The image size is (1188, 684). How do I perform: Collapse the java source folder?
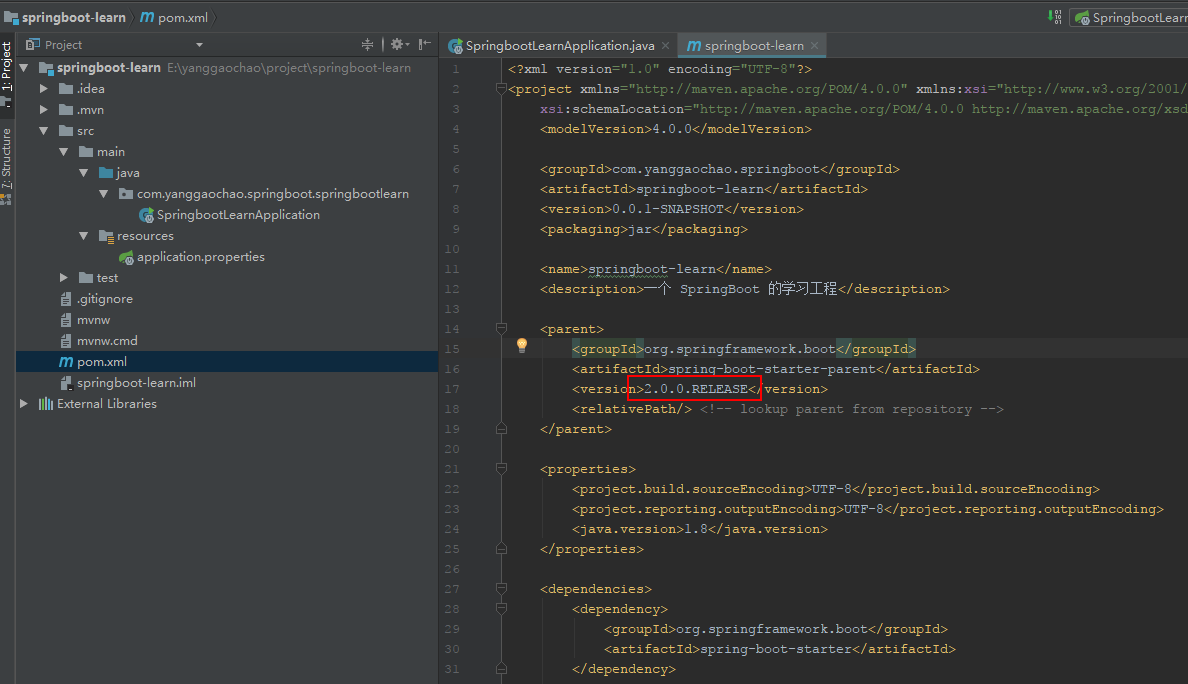(x=83, y=173)
